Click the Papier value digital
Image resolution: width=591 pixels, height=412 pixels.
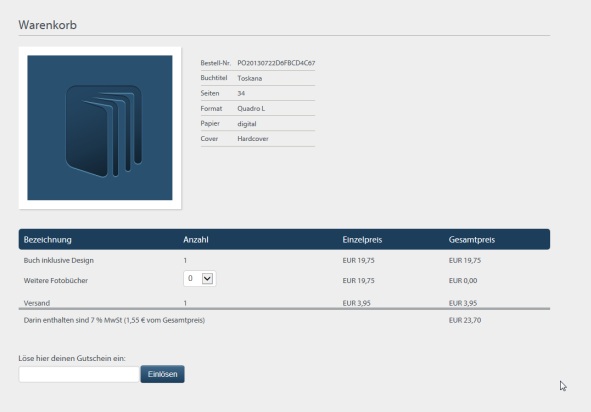247,124
